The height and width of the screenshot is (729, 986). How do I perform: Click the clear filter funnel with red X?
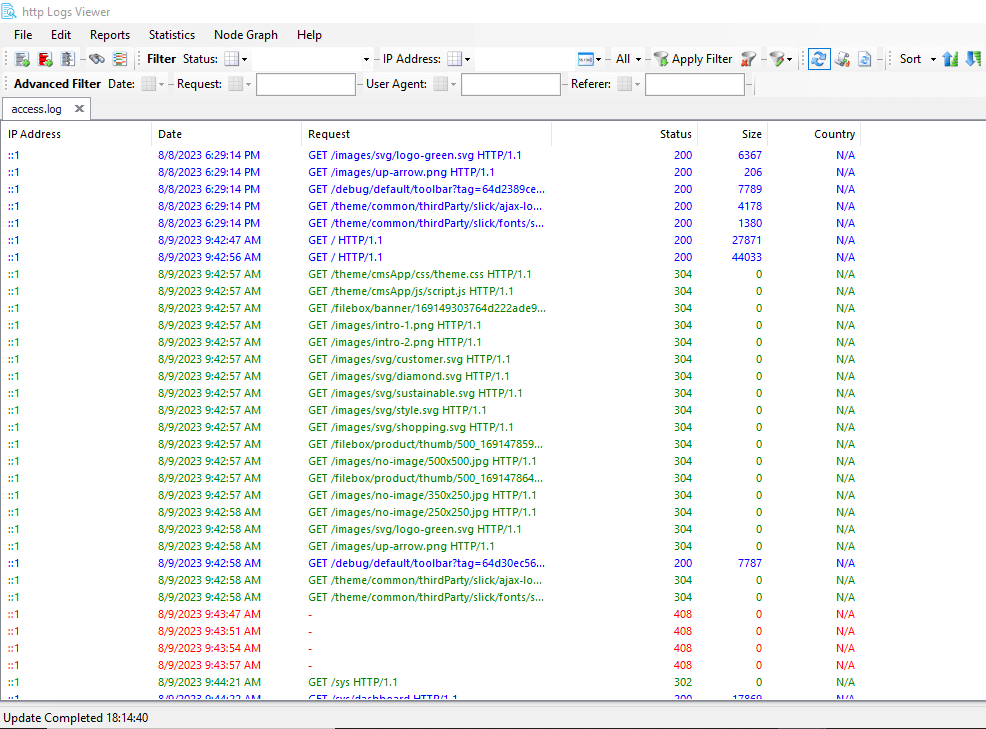click(748, 59)
